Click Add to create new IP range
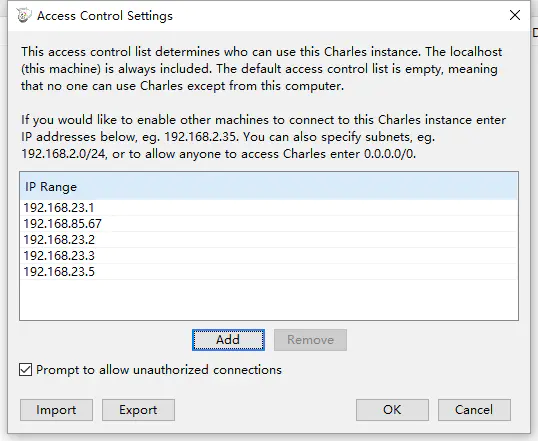This screenshot has height=441, width=538. [228, 340]
